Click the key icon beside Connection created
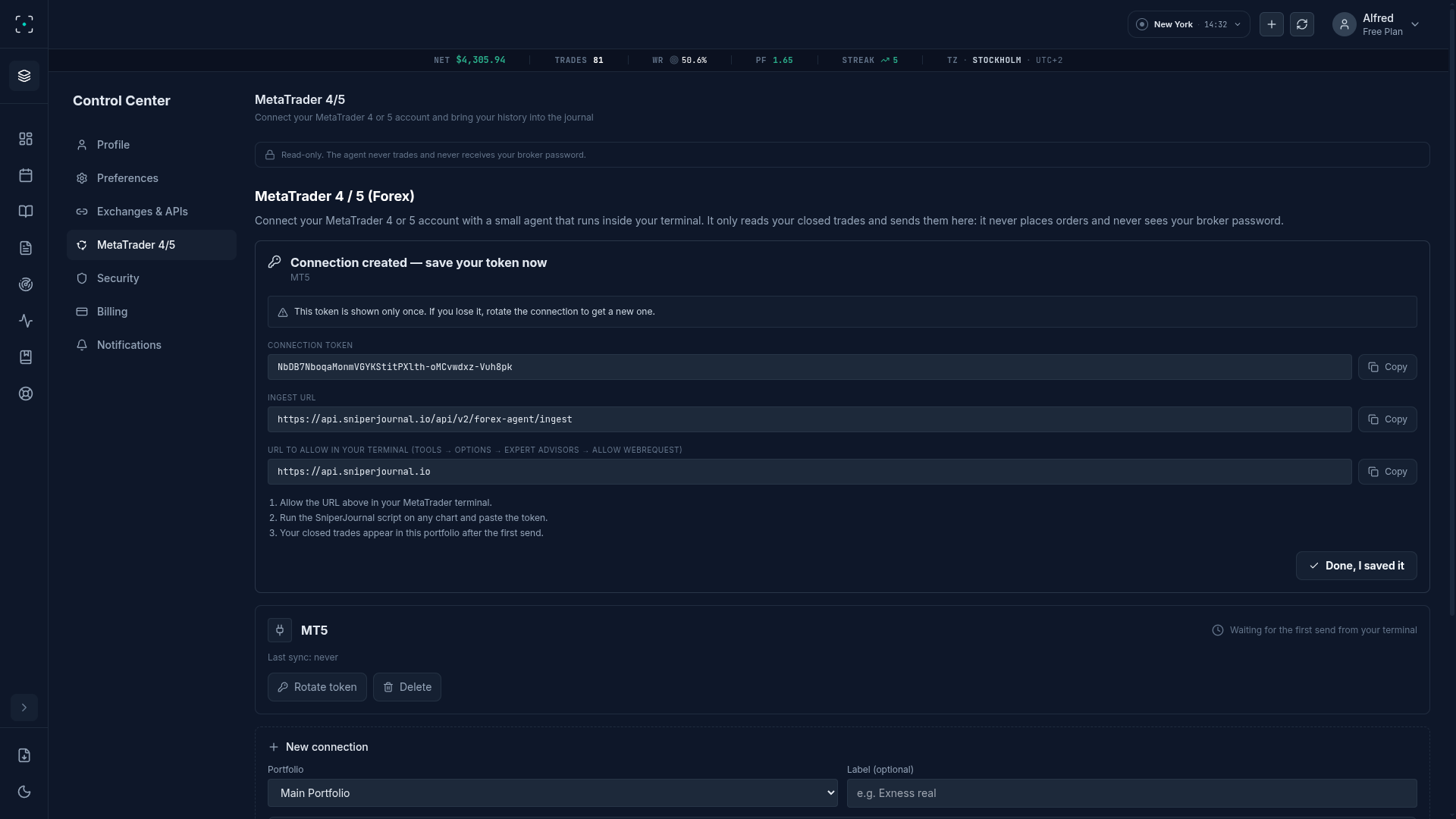Screen dimensions: 1456x819 tap(275, 262)
